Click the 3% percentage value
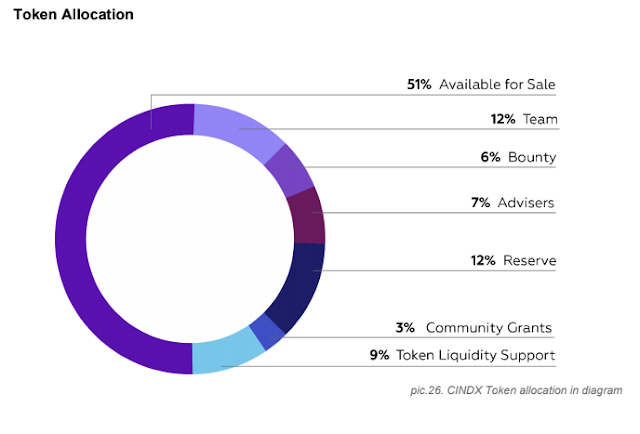Image resolution: width=640 pixels, height=434 pixels. 405,328
